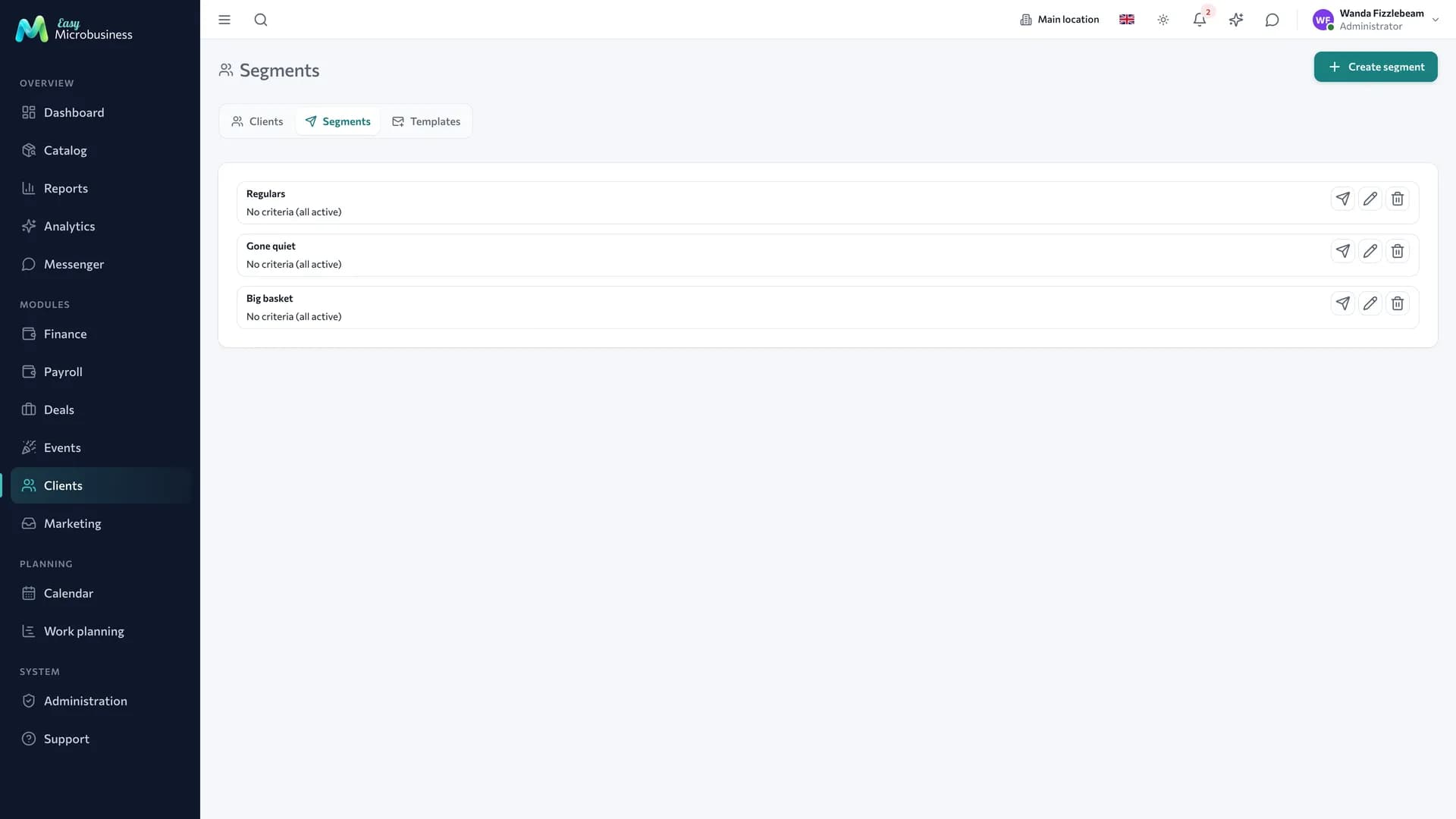Image resolution: width=1456 pixels, height=819 pixels.
Task: Open Finance module
Action: 100,334
